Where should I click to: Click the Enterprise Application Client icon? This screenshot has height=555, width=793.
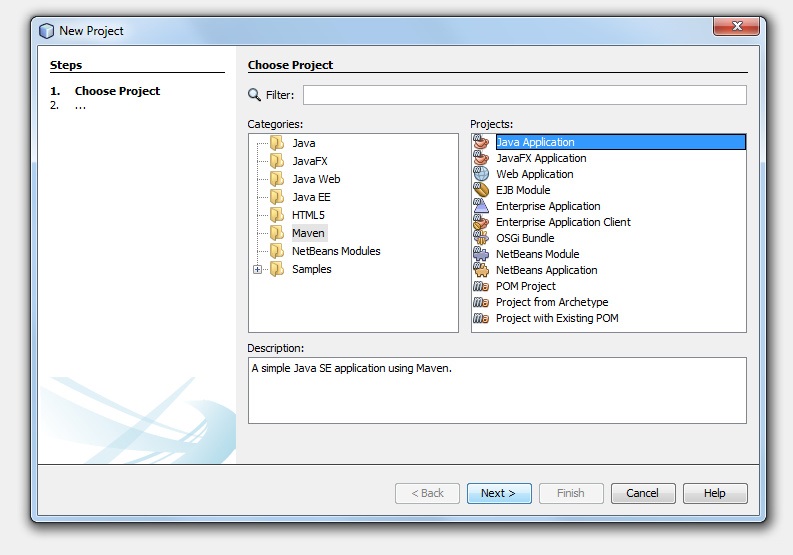[481, 222]
